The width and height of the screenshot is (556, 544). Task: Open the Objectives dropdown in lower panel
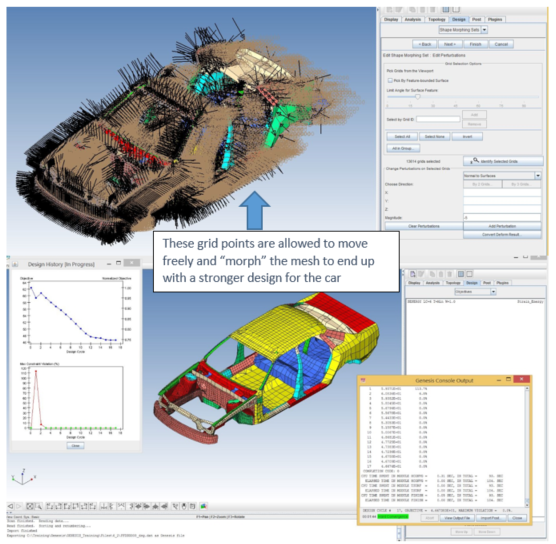(475, 292)
